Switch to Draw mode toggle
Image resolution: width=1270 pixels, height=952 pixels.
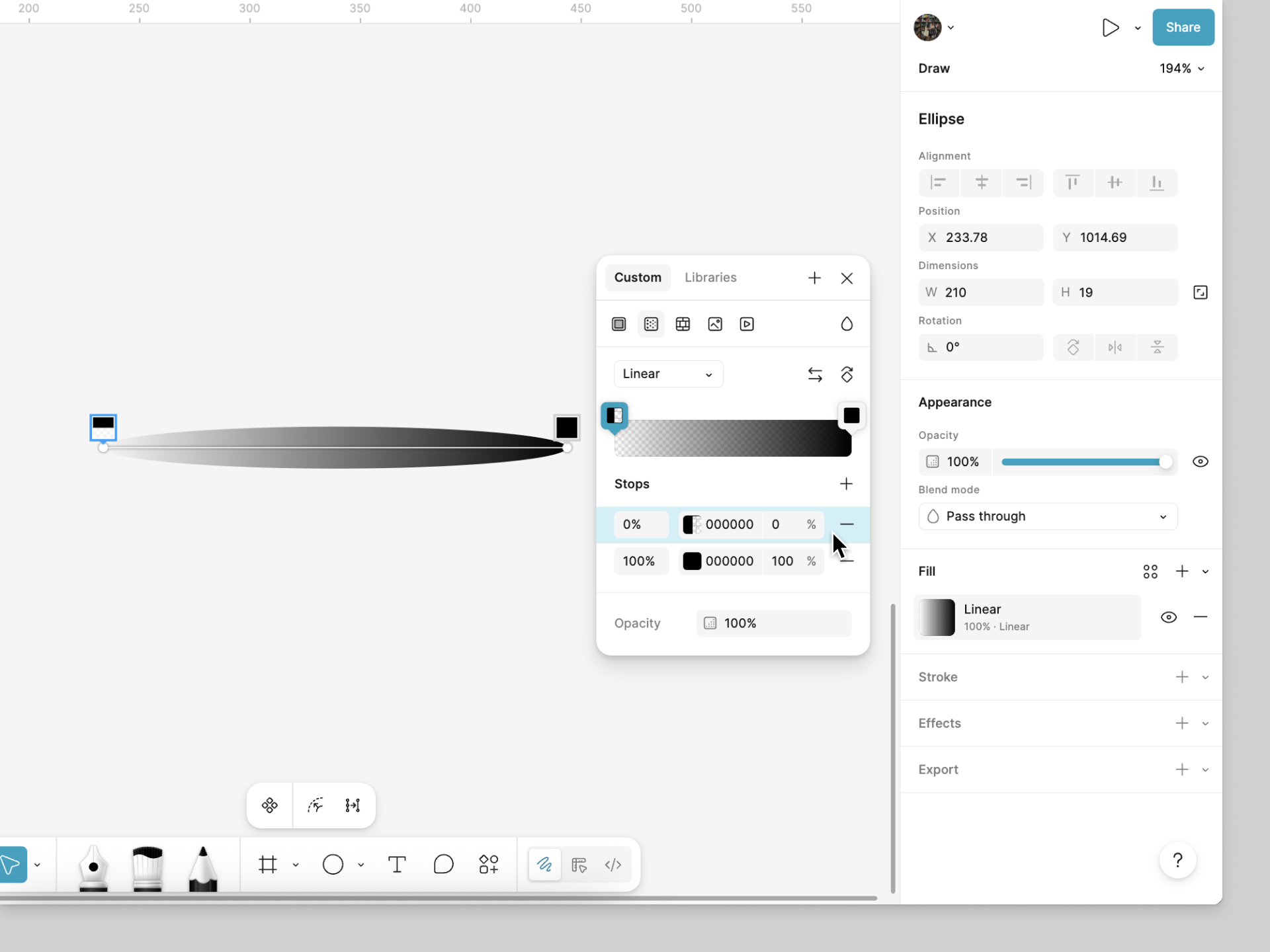point(544,865)
